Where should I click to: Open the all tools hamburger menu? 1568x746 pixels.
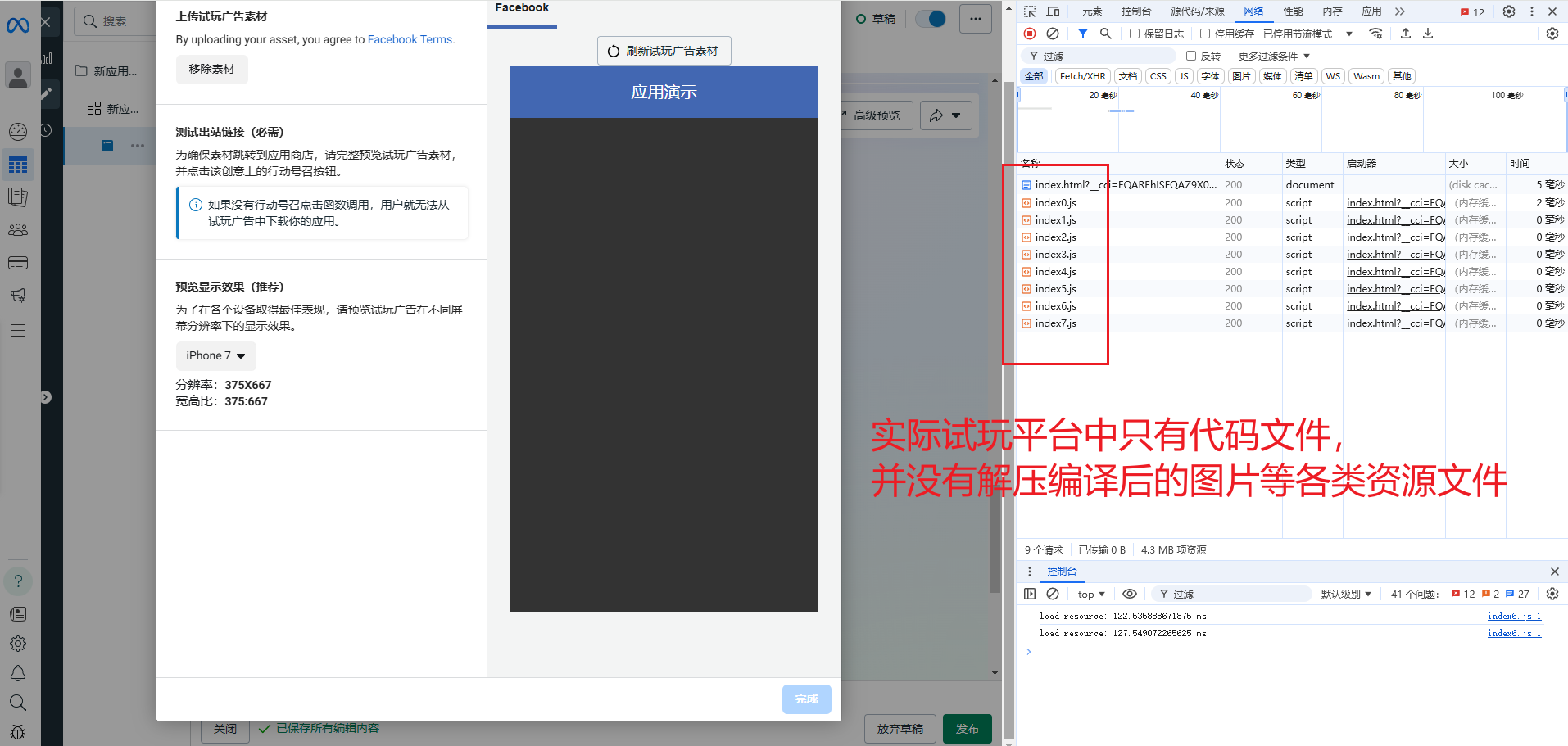tap(18, 331)
